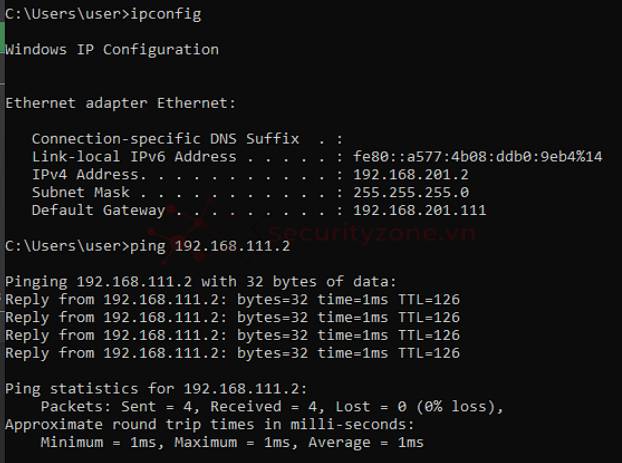622x463 pixels.
Task: Click the Link-local IPv6 address value
Action: click(x=478, y=157)
